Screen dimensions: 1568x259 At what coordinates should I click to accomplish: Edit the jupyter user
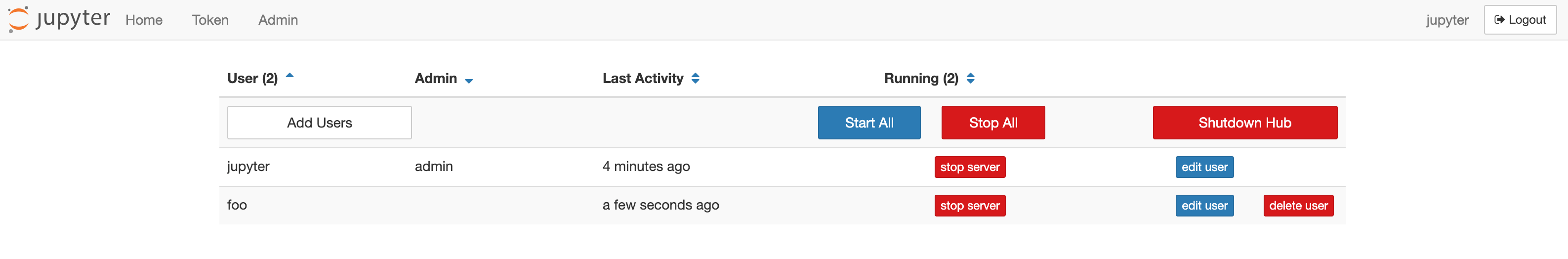[x=1204, y=167]
